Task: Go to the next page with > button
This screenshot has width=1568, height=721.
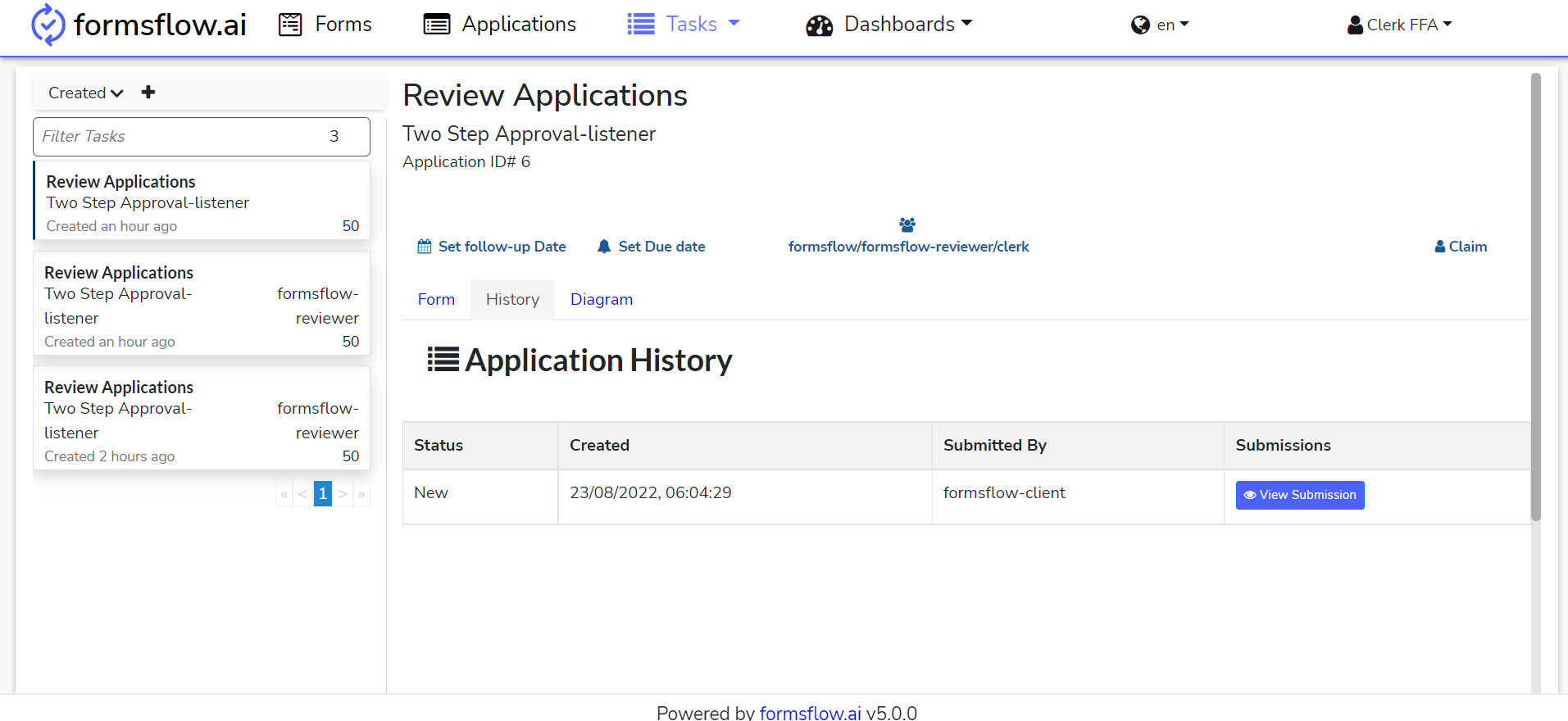Action: click(343, 494)
